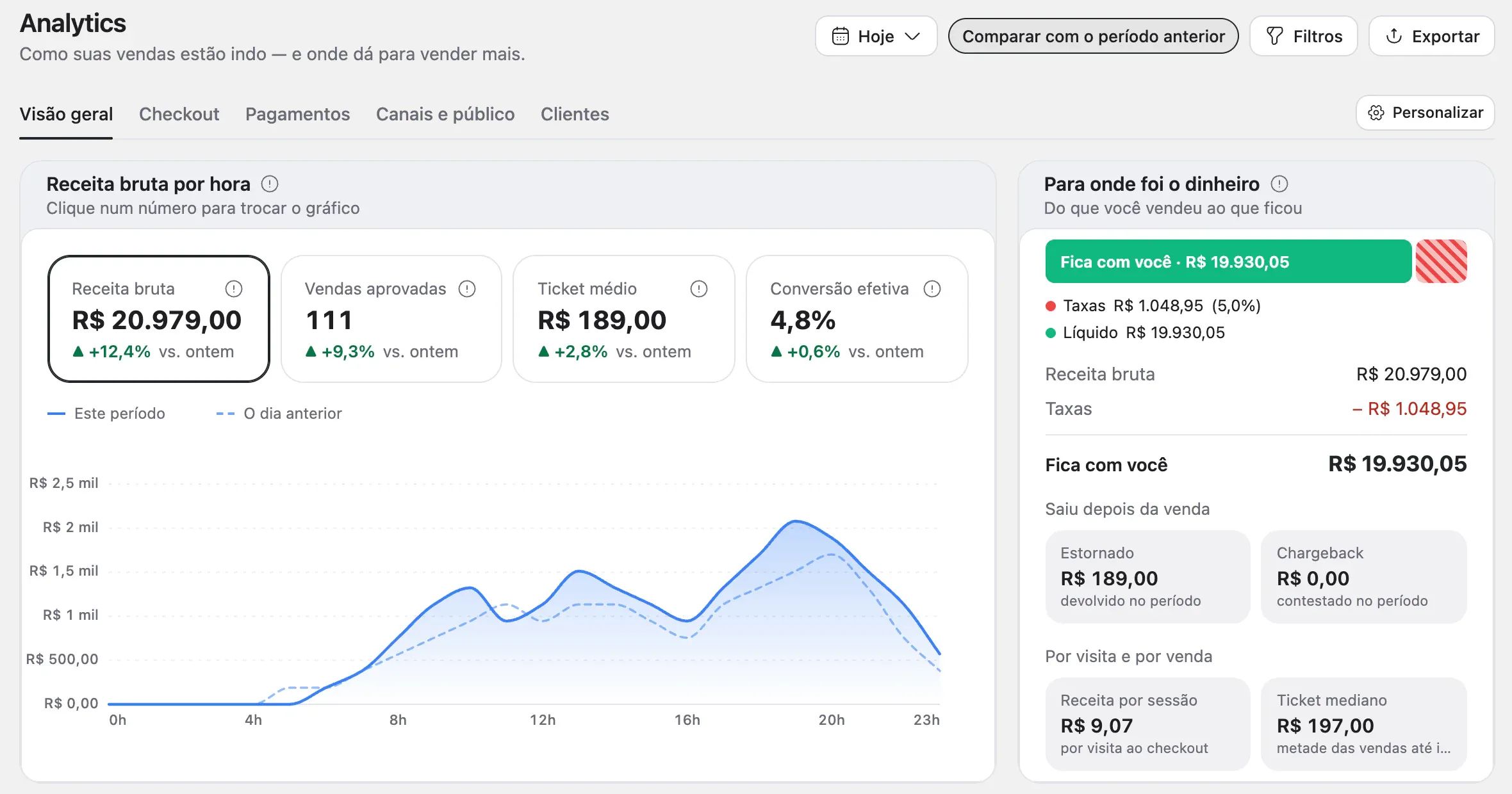Toggle Este período legend series

[106, 414]
